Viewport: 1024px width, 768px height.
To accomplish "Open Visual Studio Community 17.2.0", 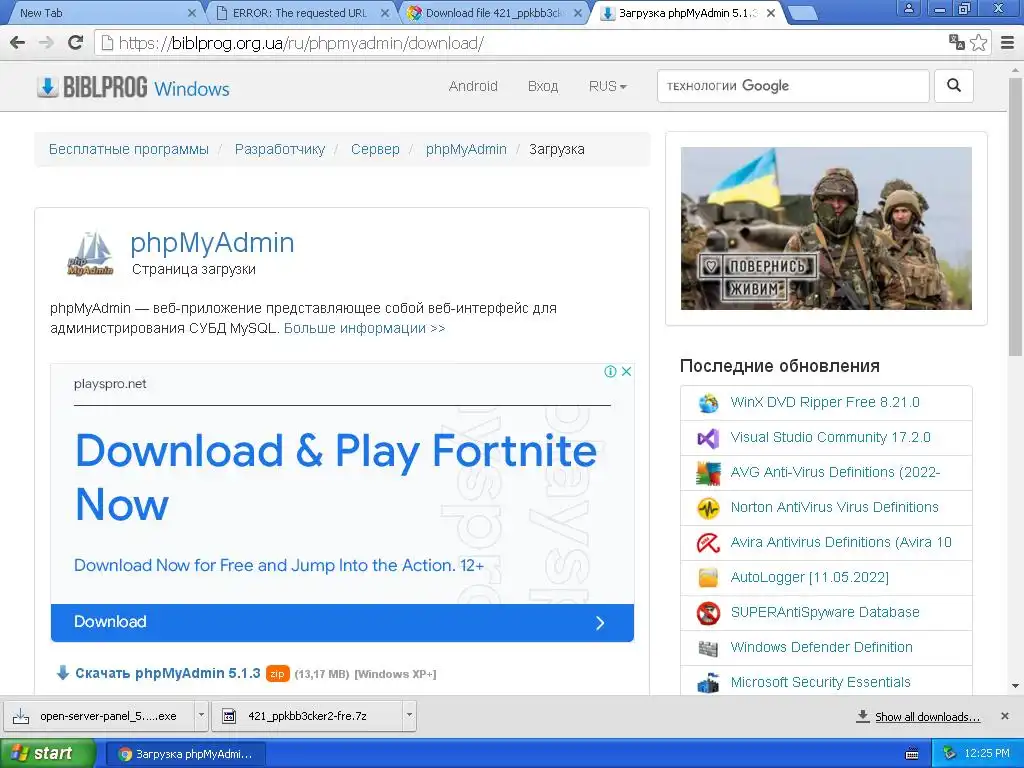I will tap(830, 437).
